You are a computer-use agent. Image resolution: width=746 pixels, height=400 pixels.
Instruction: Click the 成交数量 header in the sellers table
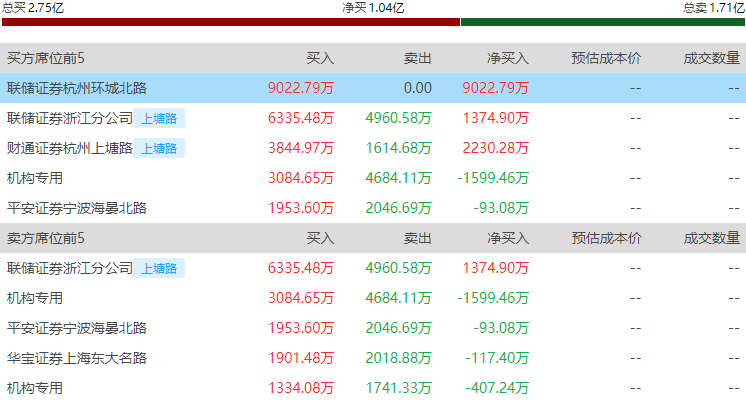[x=712, y=238]
